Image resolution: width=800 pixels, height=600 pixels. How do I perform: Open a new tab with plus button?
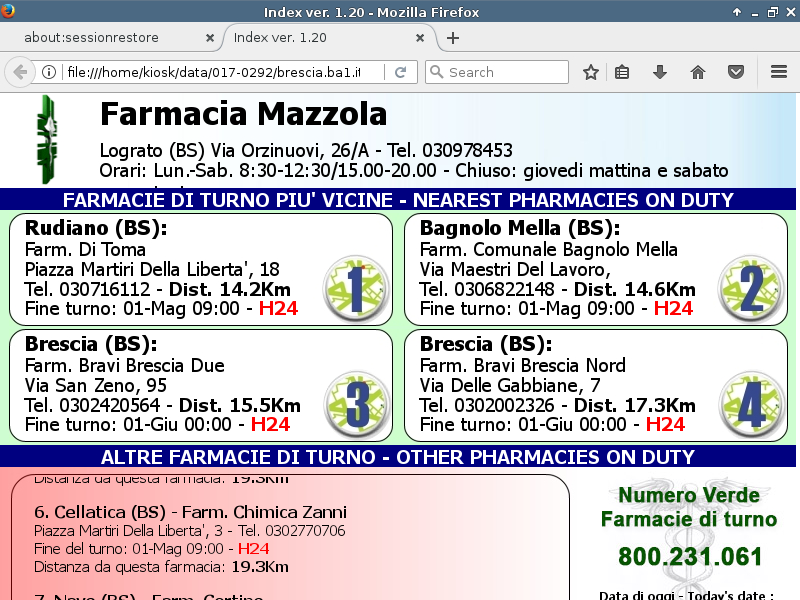(453, 38)
